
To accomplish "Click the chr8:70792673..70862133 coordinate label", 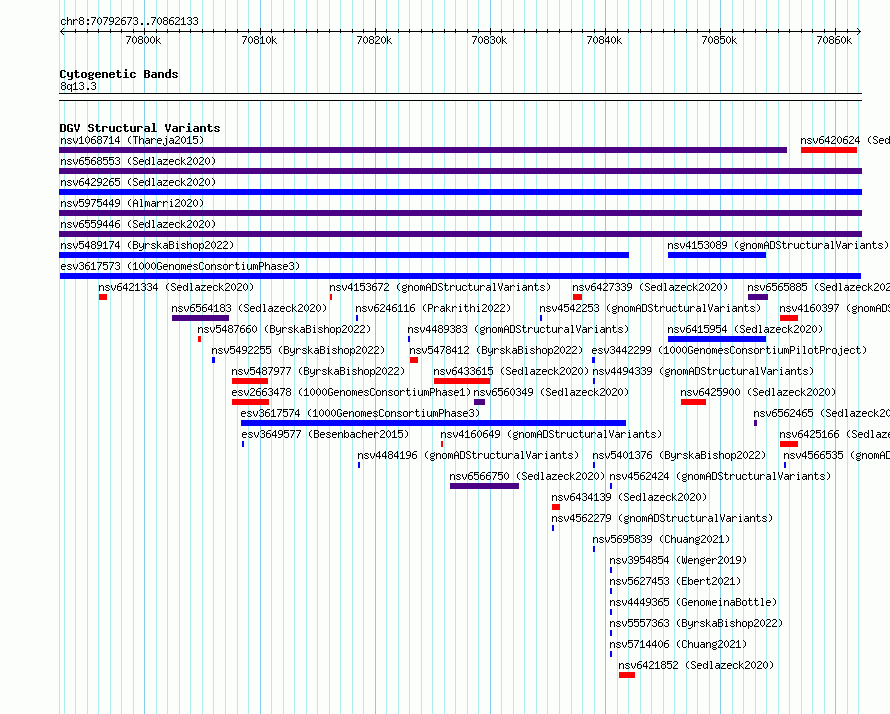I will pyautogui.click(x=129, y=21).
